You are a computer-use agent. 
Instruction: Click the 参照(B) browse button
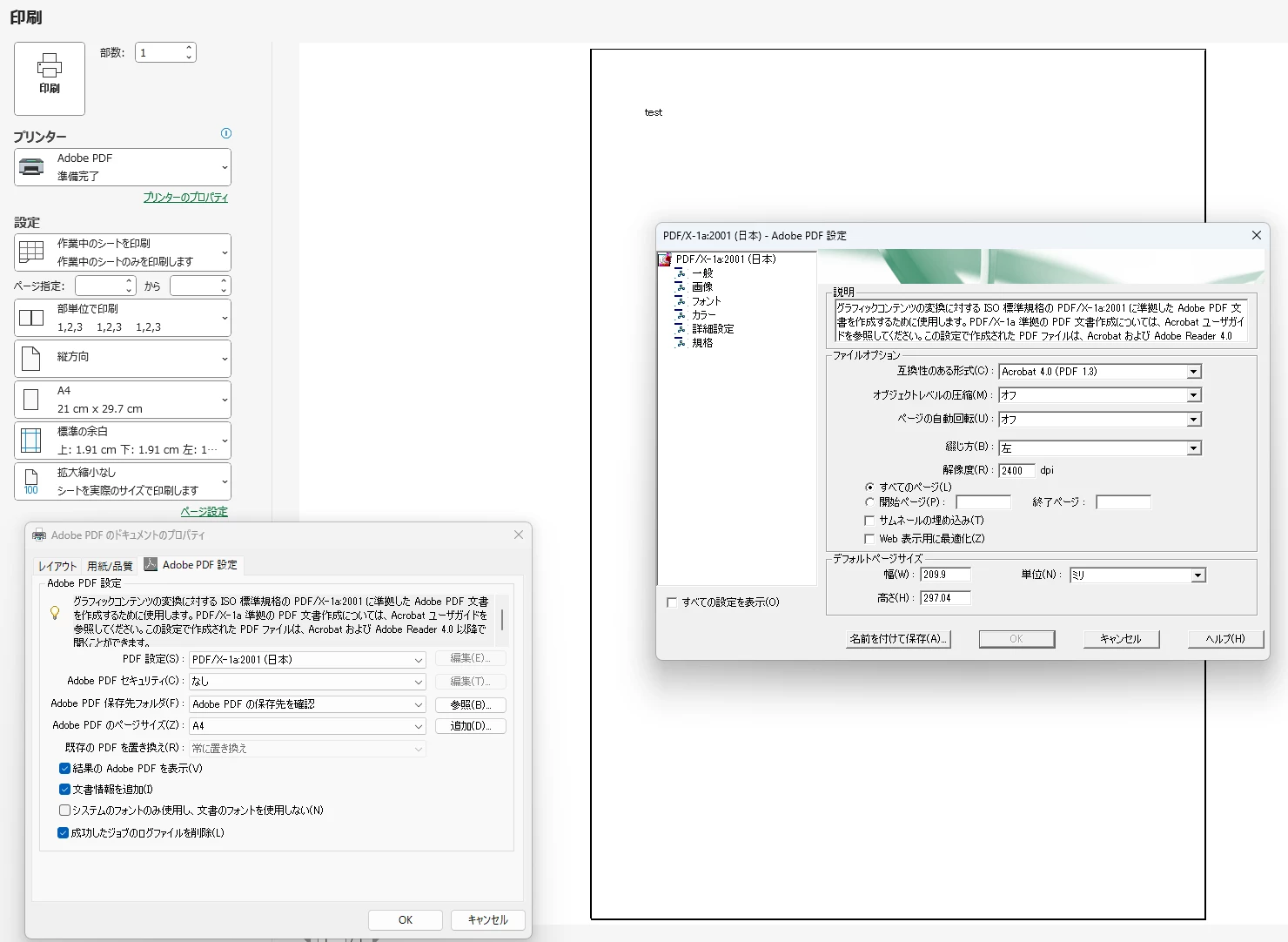(470, 705)
